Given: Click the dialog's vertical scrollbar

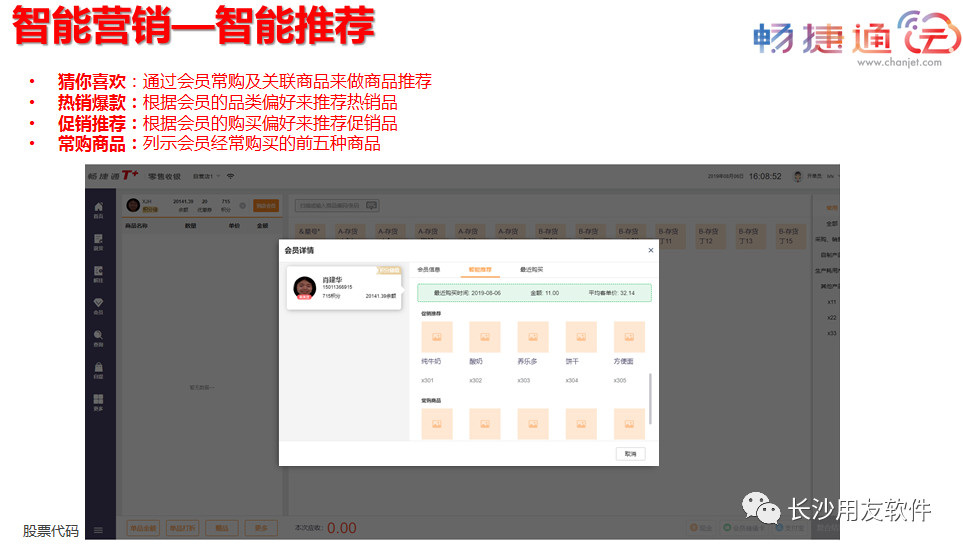Looking at the screenshot, I should click(650, 398).
